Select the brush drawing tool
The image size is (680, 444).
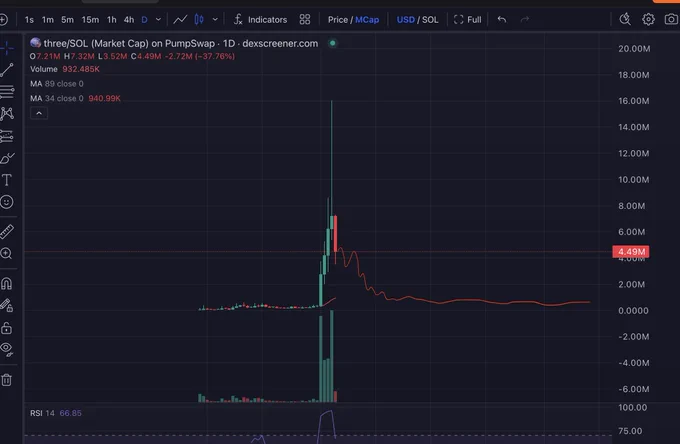(7, 158)
